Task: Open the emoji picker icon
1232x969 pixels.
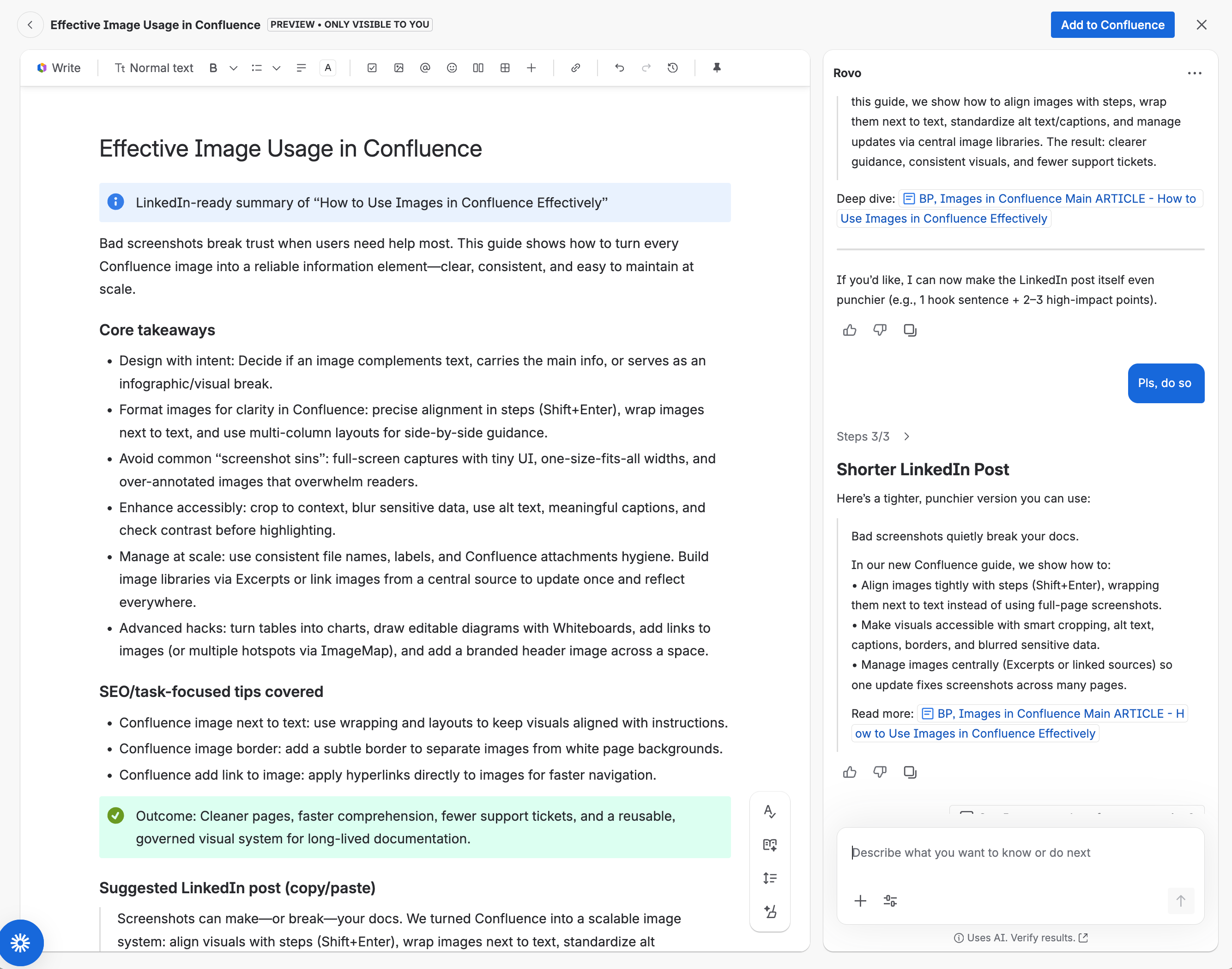Action: point(452,68)
